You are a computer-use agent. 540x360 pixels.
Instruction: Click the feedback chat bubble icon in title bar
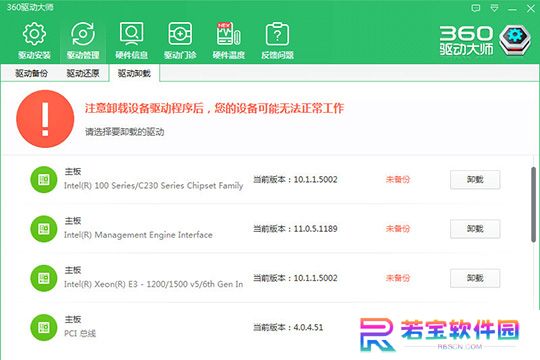click(476, 8)
